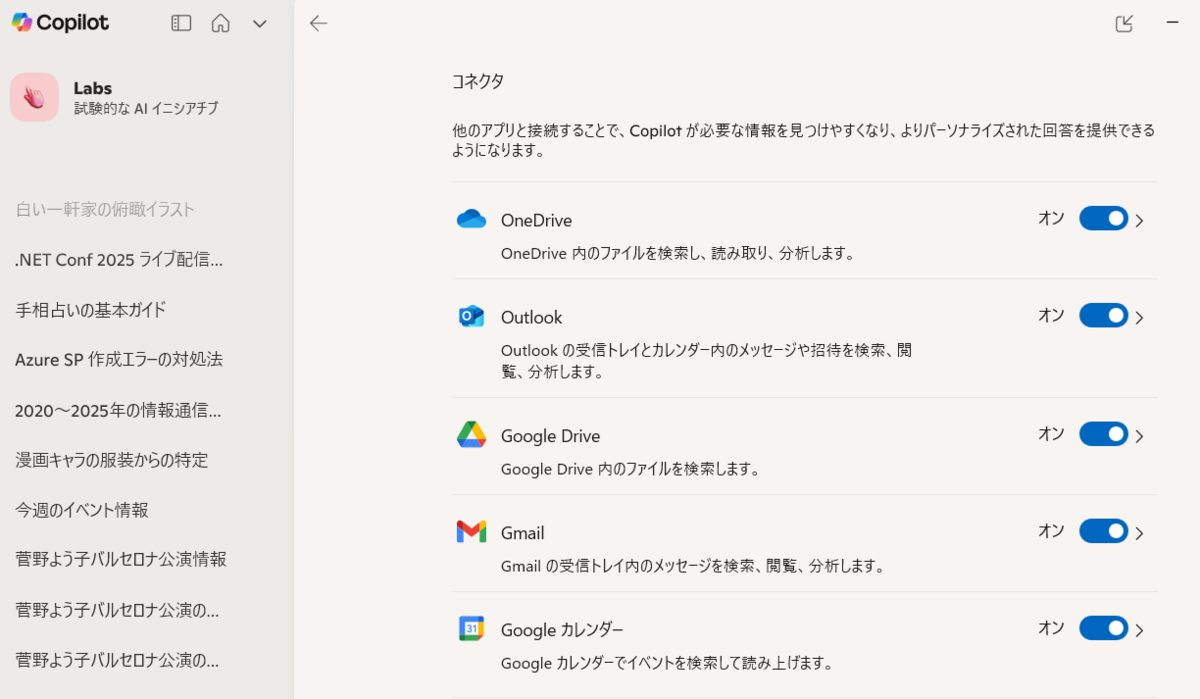
Task: Click the Gmail envelope icon
Action: [x=471, y=532]
